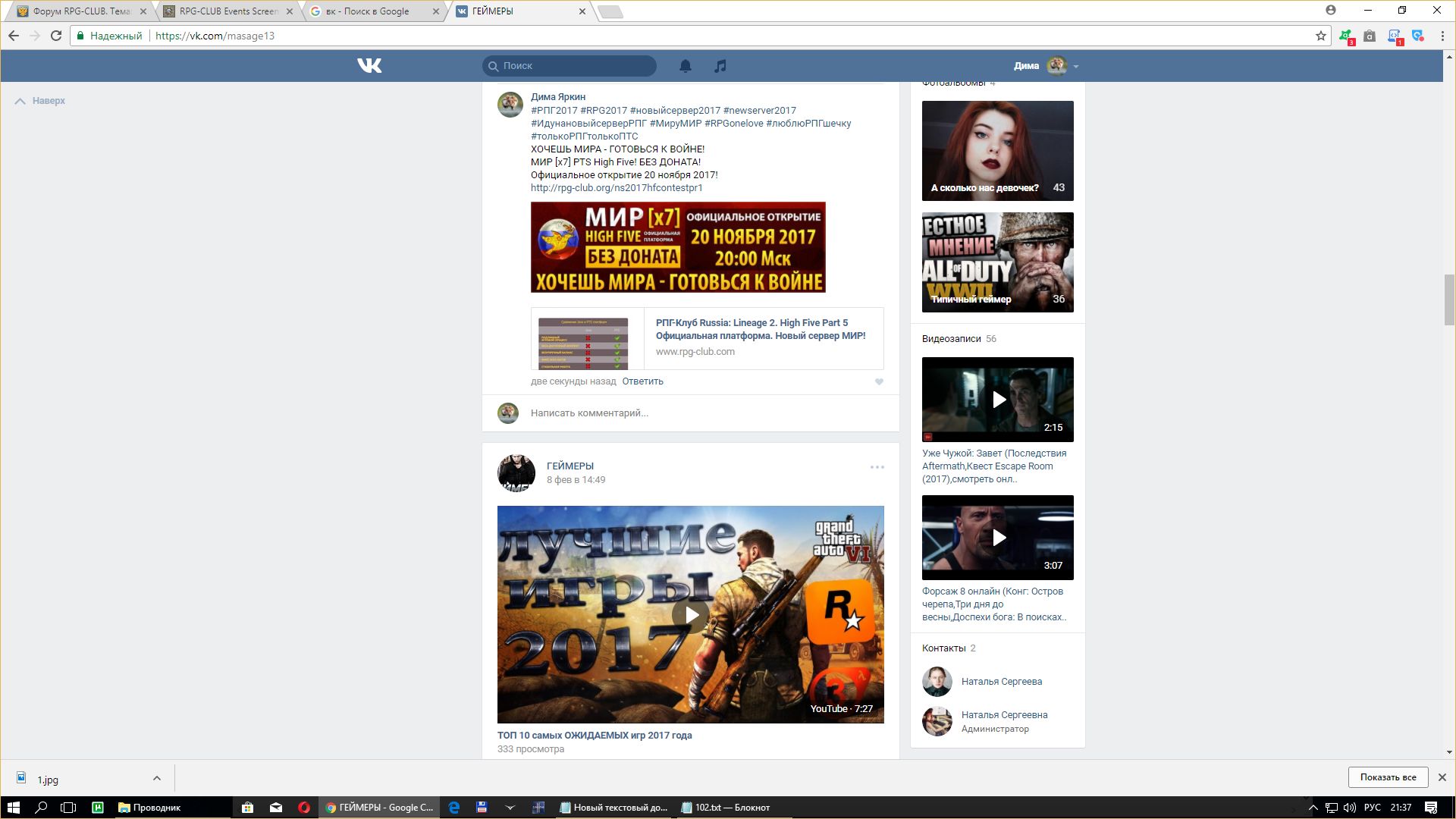Open the Типичный геймер photo album
This screenshot has height=819, width=1456.
[x=997, y=262]
